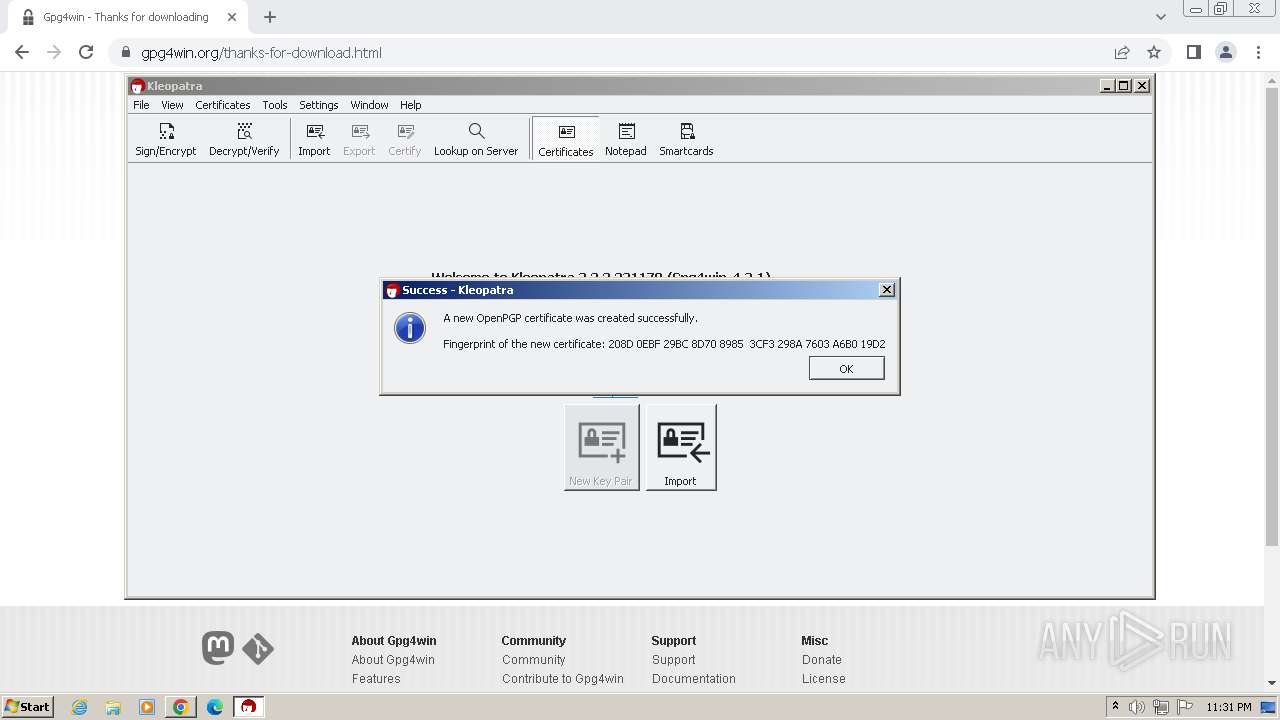The width and height of the screenshot is (1280, 720).
Task: Toggle the Chrome side panel
Action: pyautogui.click(x=1194, y=53)
